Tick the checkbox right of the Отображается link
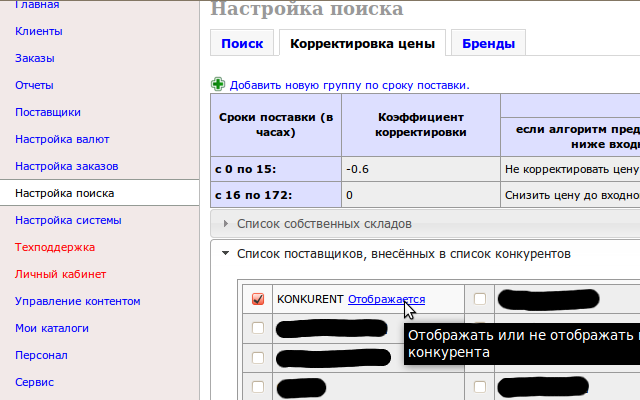 tap(480, 299)
